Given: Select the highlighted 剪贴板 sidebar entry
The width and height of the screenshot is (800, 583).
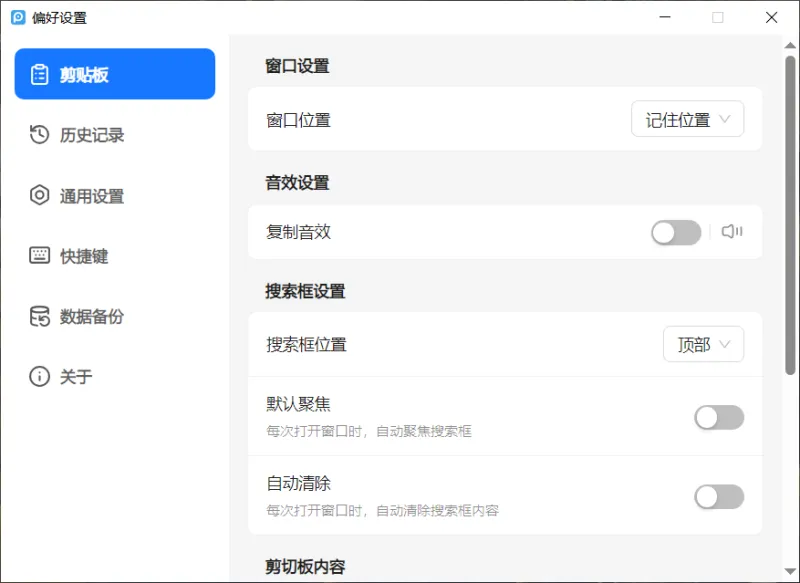Looking at the screenshot, I should click(x=114, y=73).
